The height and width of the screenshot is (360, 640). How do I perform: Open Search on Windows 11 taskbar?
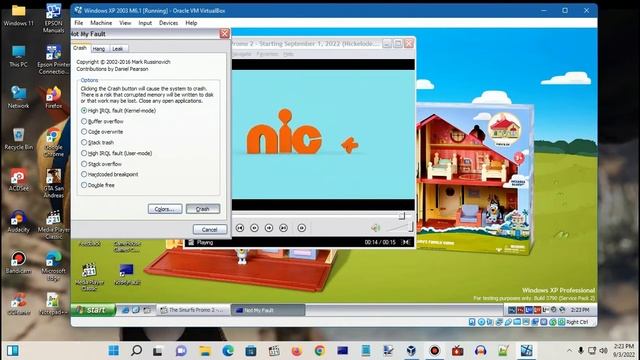coord(136,350)
